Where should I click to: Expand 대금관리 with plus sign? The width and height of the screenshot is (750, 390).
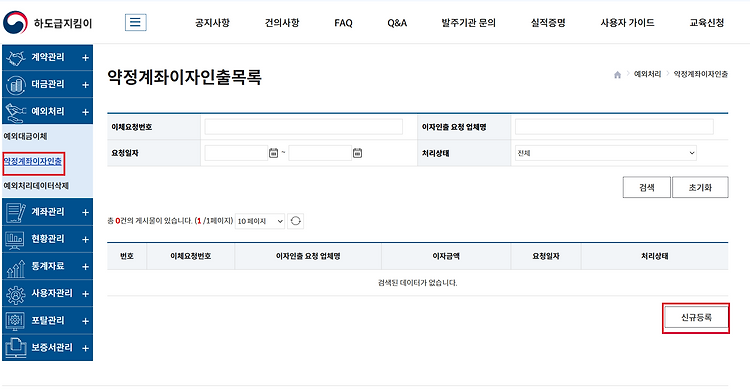[x=85, y=85]
